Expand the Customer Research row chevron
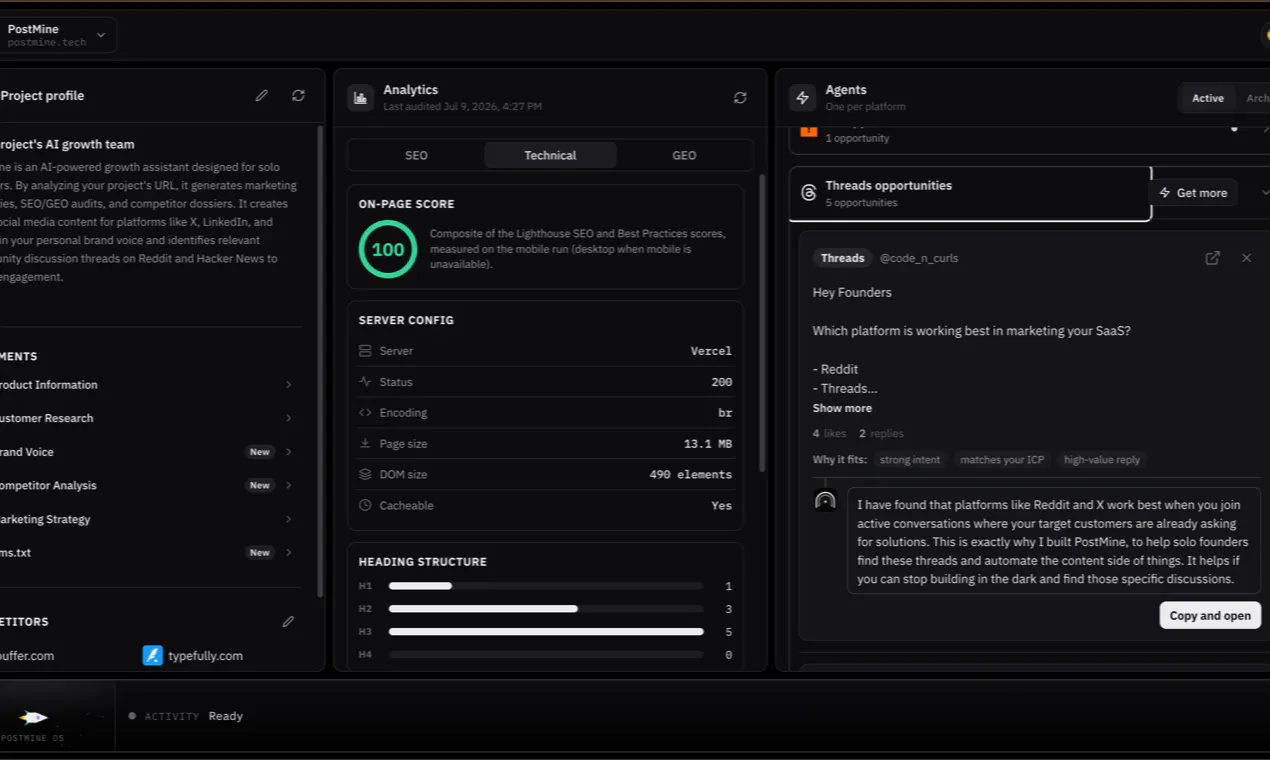This screenshot has width=1270, height=760. [x=288, y=418]
